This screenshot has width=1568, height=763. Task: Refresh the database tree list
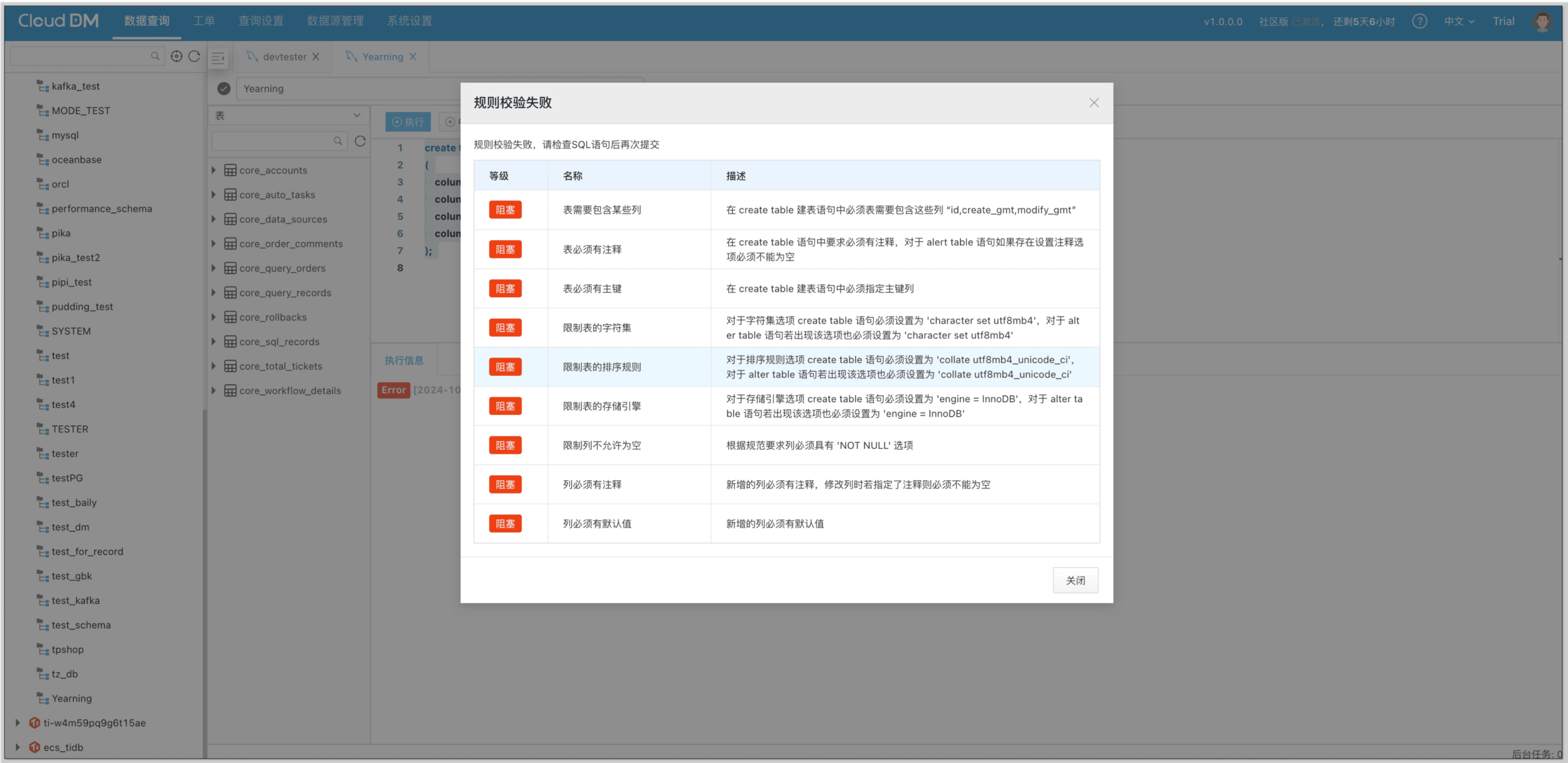(x=195, y=57)
